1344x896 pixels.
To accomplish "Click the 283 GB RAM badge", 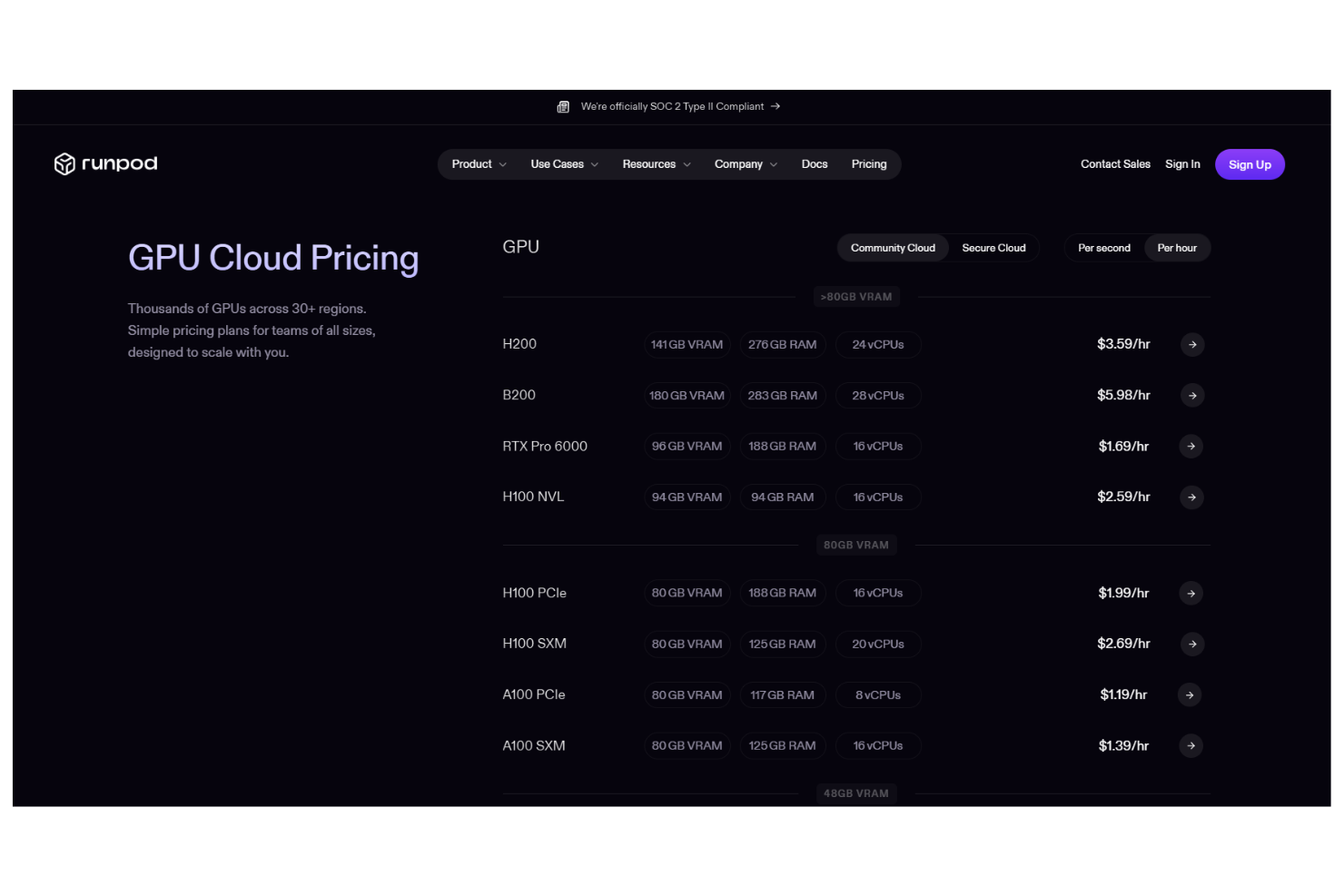I will pyautogui.click(x=782, y=396).
